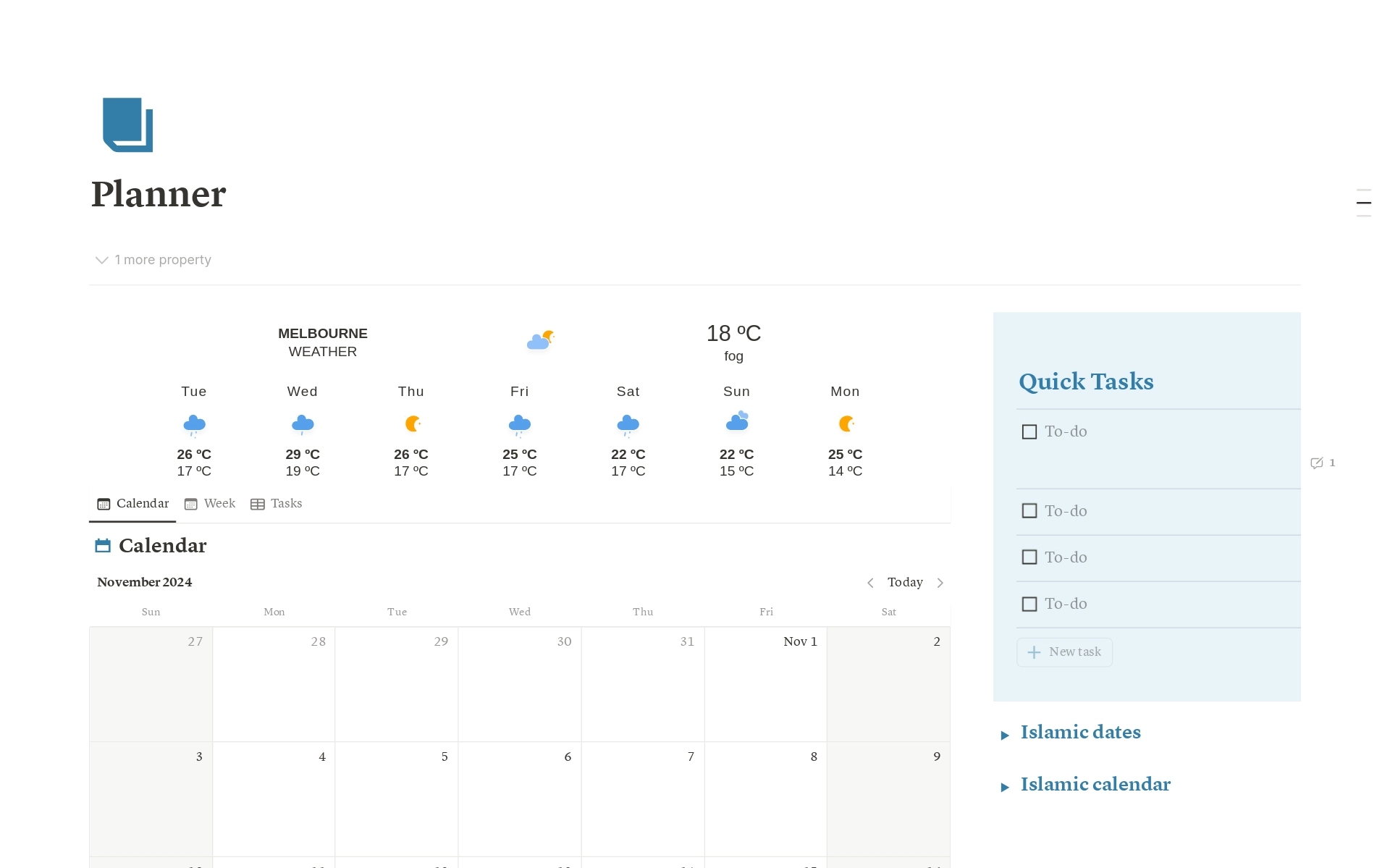Click the 18 °C current temperature

(x=733, y=333)
